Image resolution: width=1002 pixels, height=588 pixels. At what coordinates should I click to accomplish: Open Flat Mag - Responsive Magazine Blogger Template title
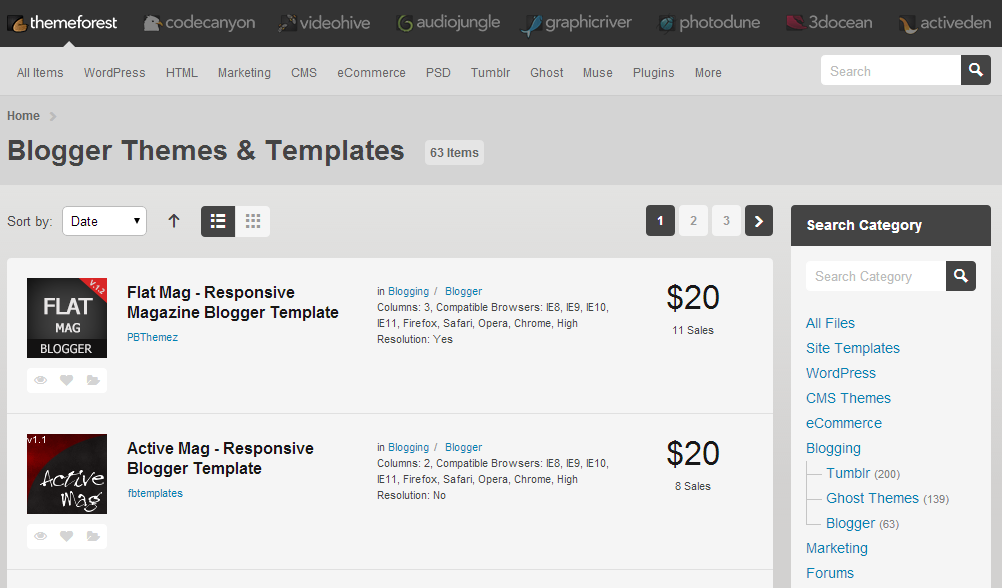(233, 302)
